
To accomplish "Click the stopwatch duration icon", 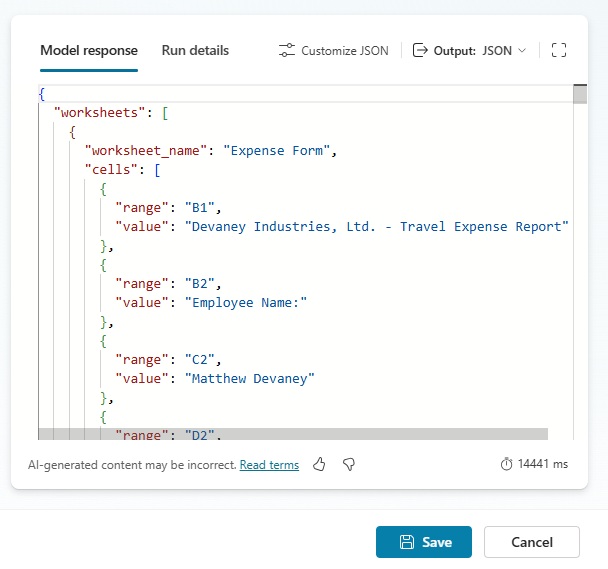I will point(506,464).
